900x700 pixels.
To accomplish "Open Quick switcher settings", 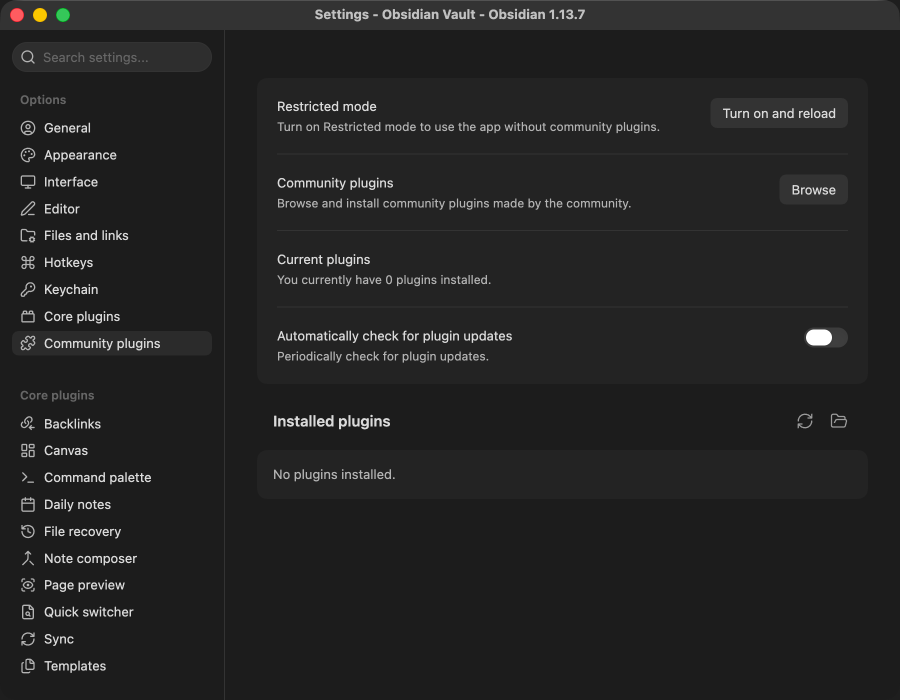I will (112, 612).
